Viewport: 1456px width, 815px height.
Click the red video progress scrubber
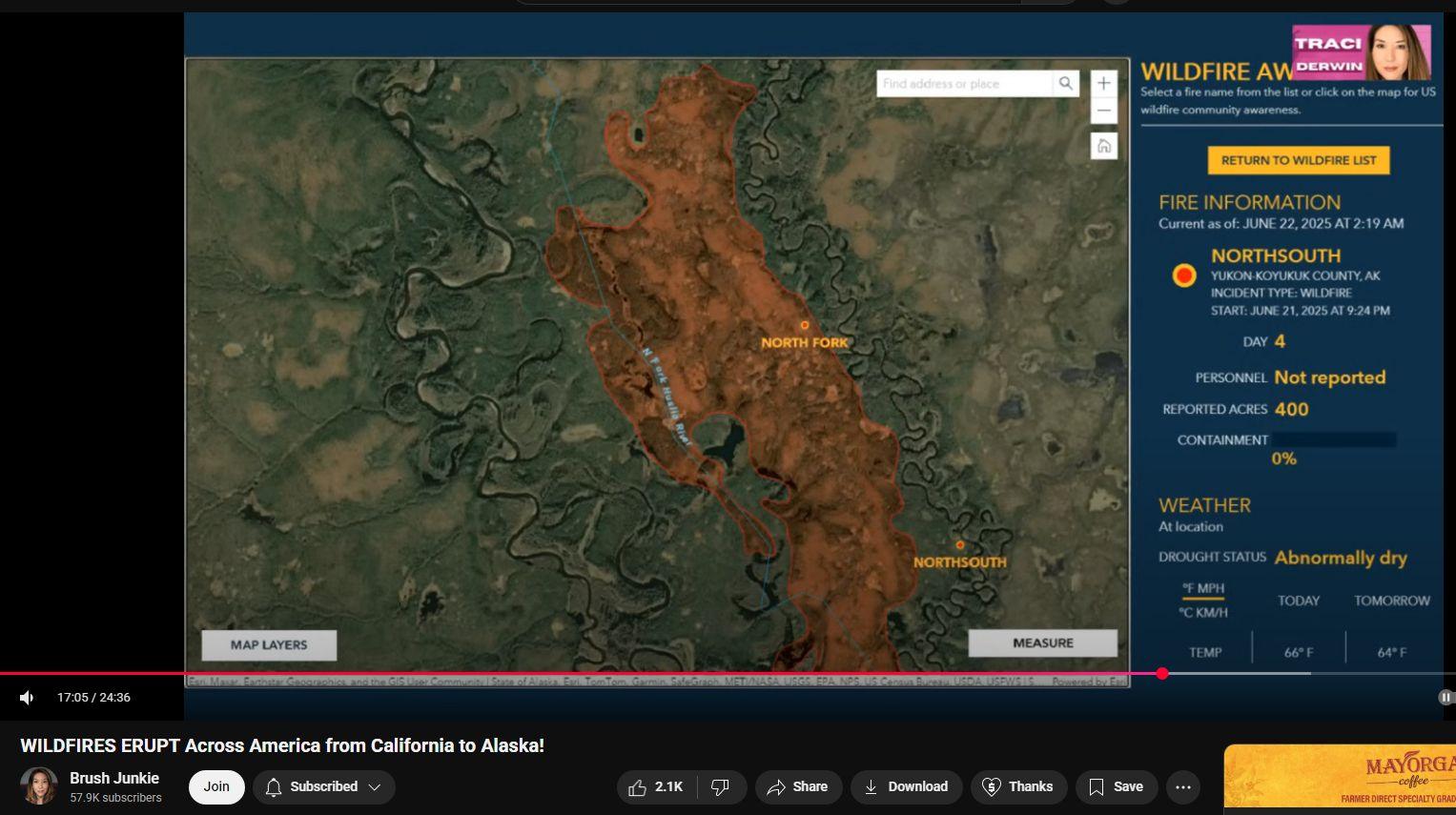[1162, 674]
